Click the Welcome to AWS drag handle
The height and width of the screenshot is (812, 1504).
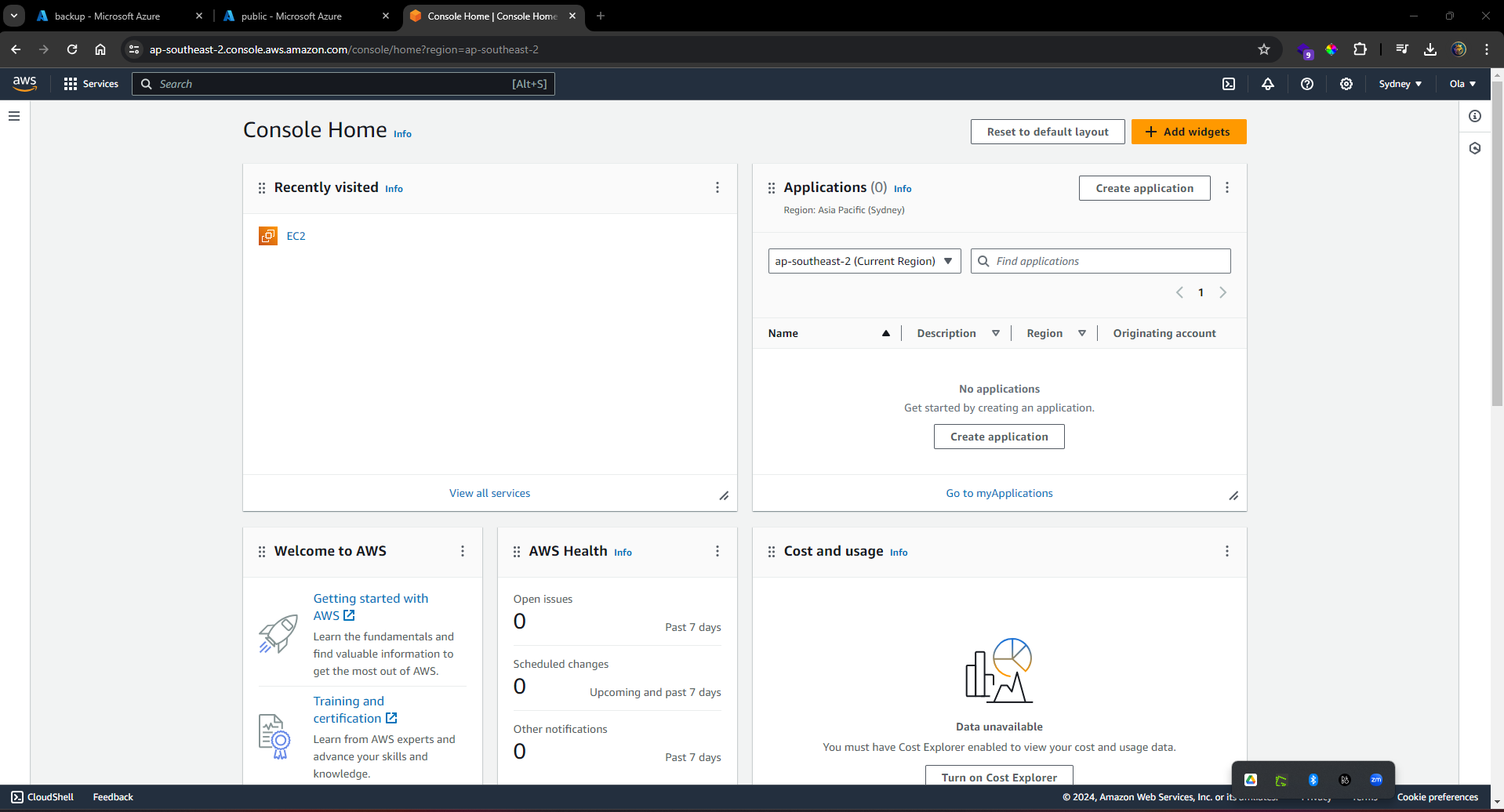pos(262,552)
